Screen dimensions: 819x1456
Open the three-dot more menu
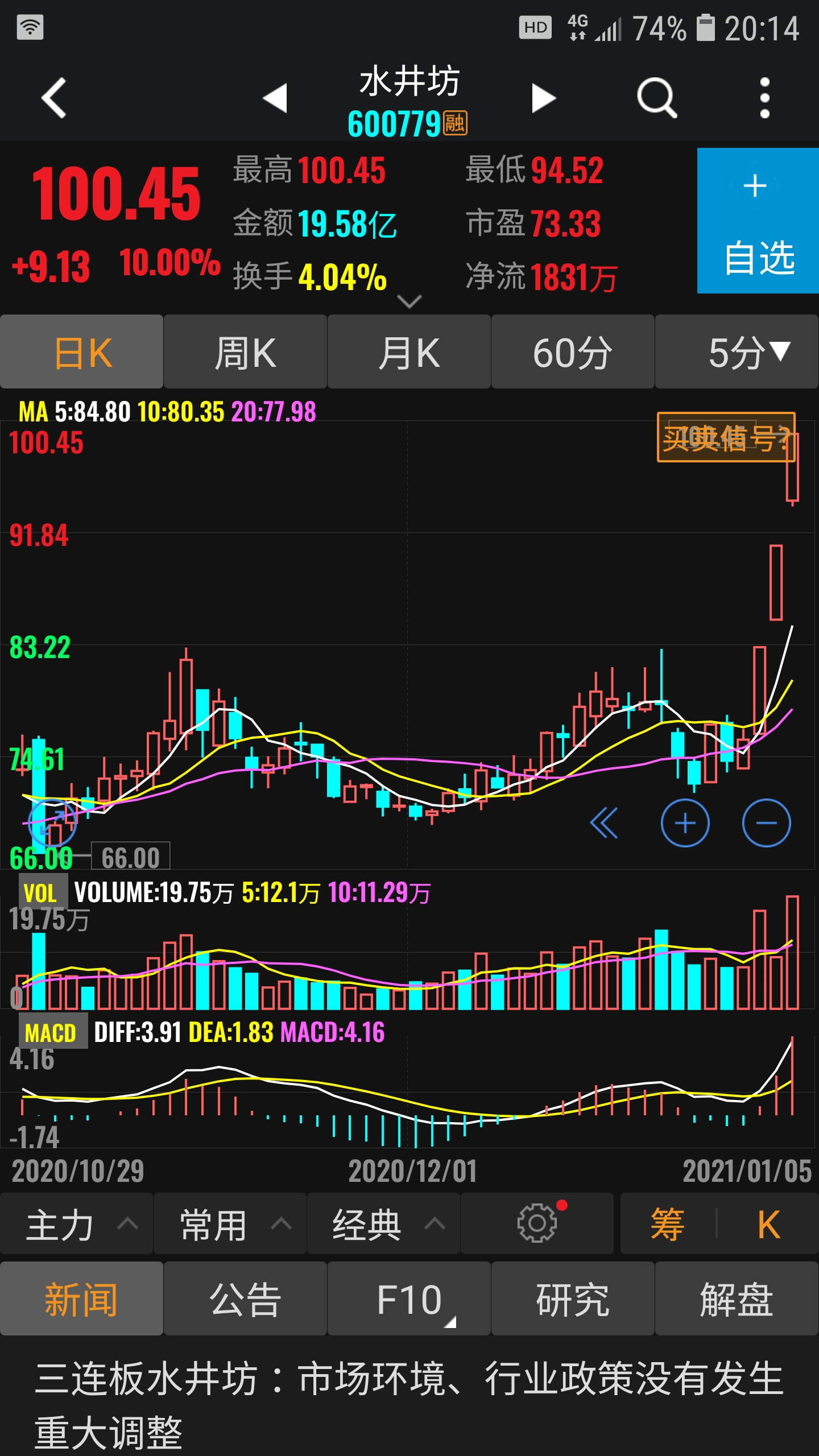765,98
